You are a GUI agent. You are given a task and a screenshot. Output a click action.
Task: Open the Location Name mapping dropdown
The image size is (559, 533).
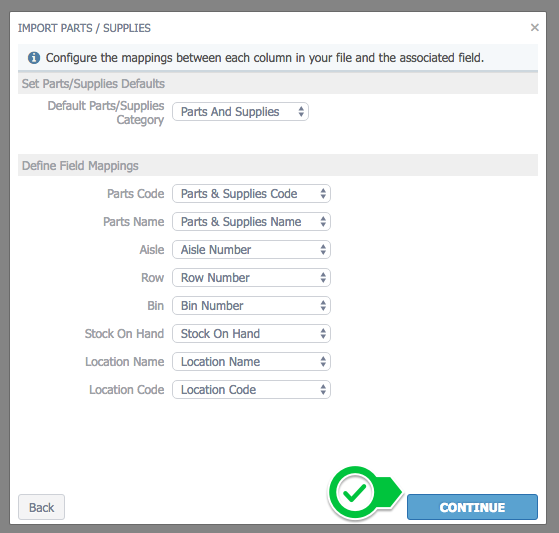251,362
